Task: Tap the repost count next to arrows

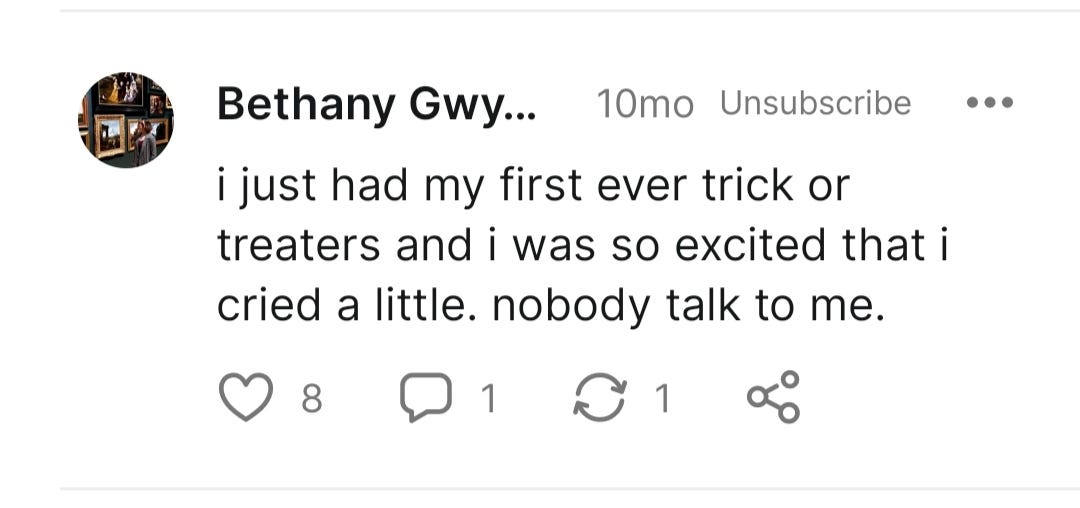Action: pos(661,399)
